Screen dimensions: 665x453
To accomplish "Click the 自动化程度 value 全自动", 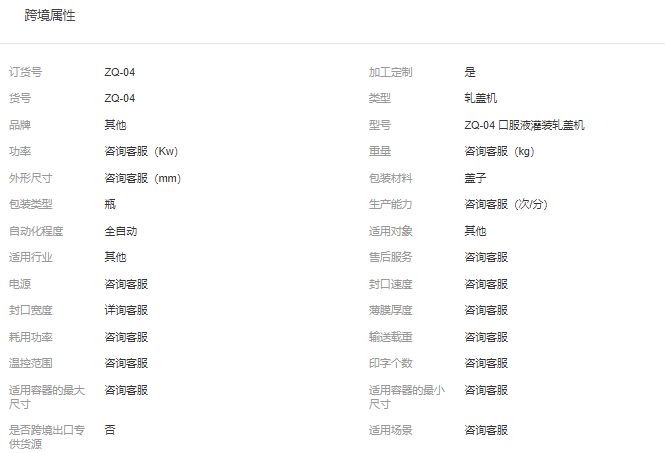I will tap(121, 231).
